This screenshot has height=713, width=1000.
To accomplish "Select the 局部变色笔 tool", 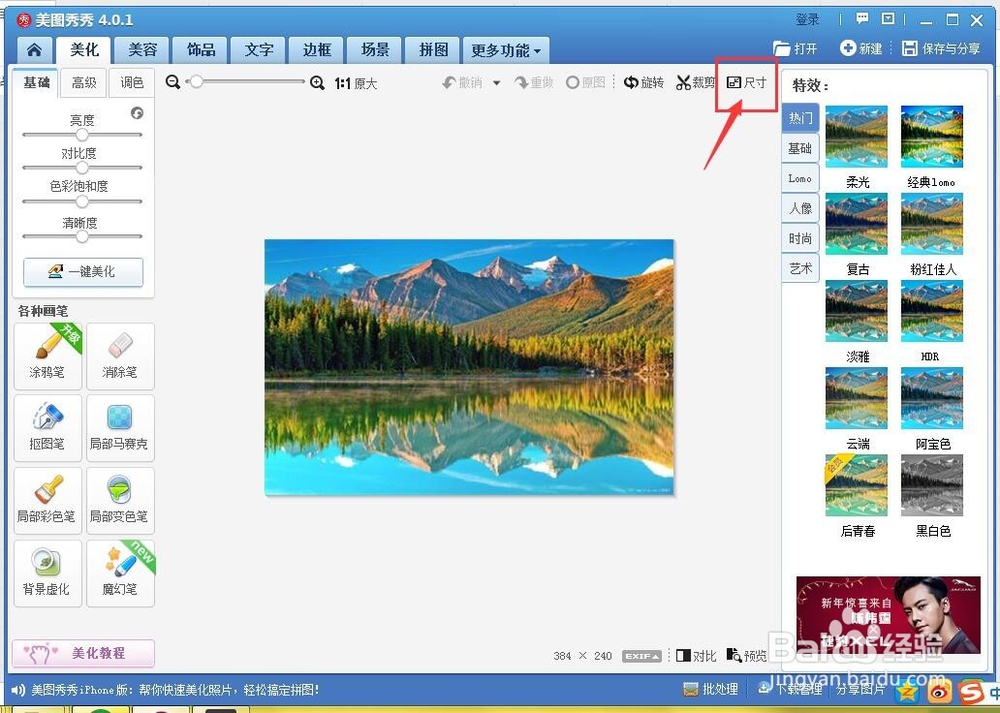I will [121, 501].
